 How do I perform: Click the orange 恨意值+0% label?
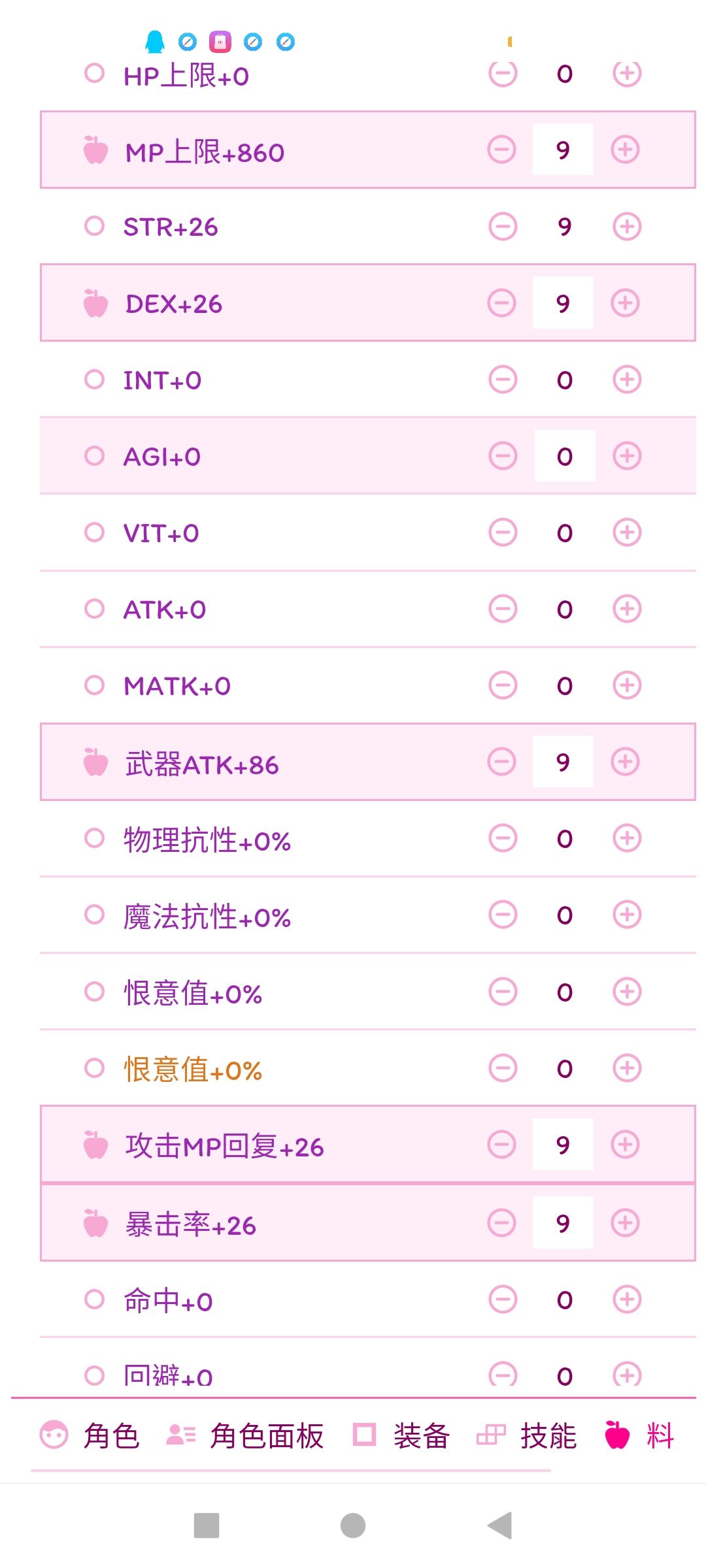[193, 1070]
